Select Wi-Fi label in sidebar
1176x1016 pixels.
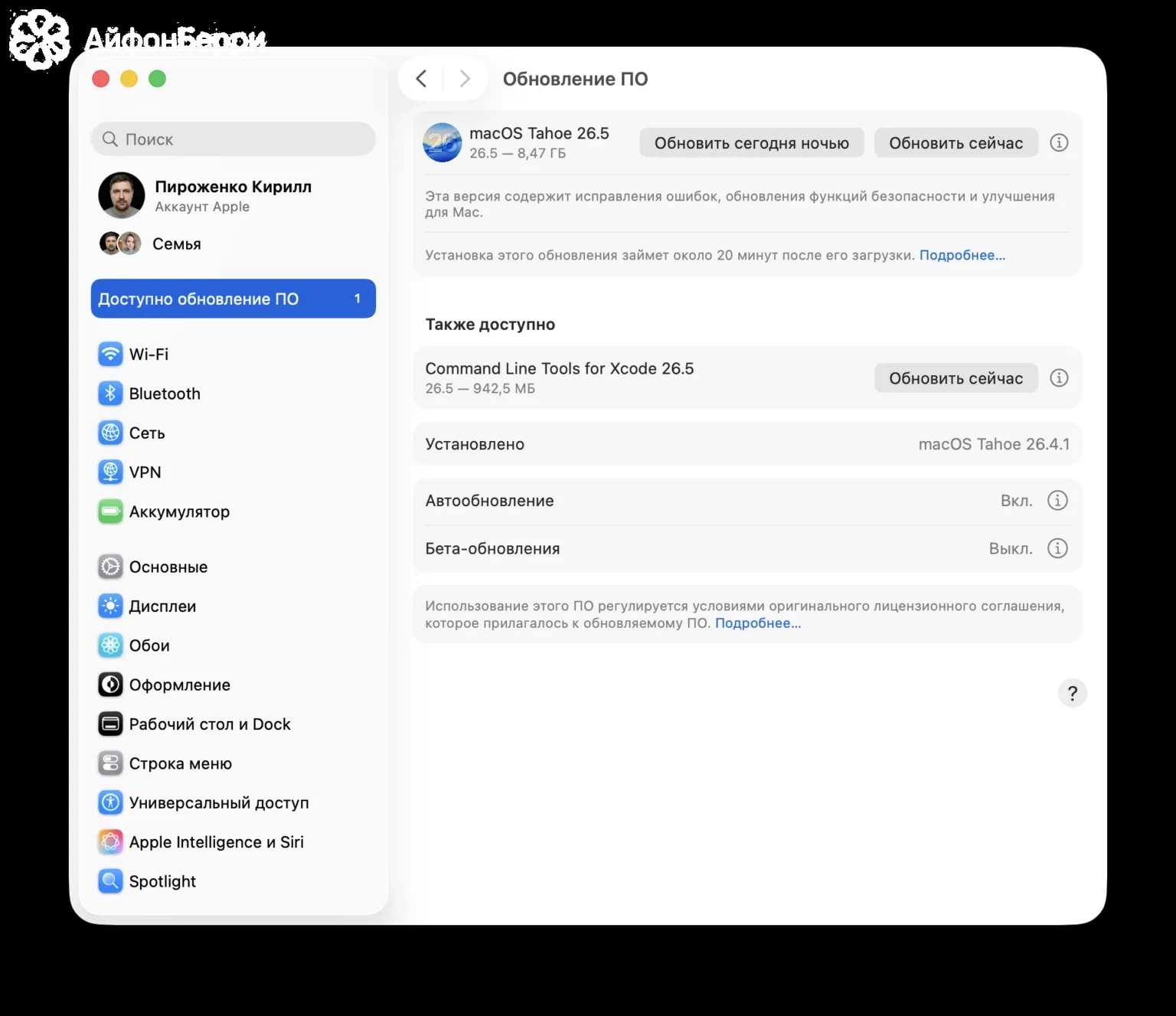click(149, 354)
